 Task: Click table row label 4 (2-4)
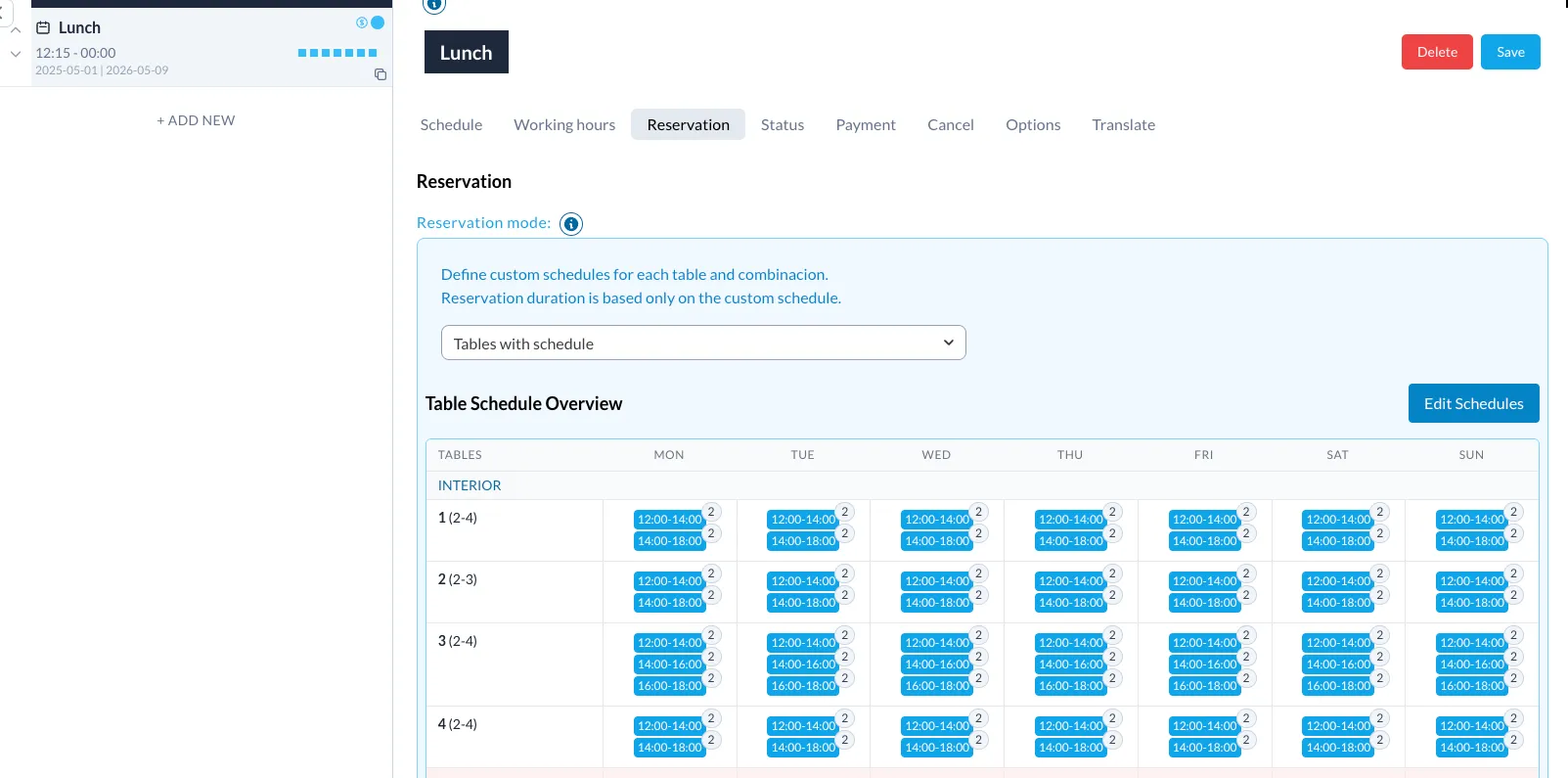(x=458, y=724)
